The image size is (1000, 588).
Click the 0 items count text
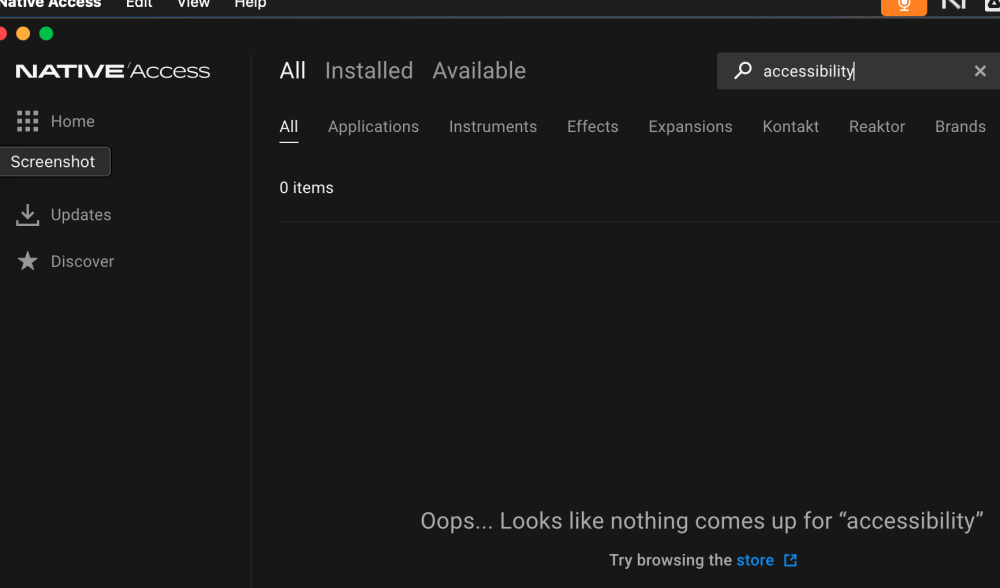tap(306, 187)
